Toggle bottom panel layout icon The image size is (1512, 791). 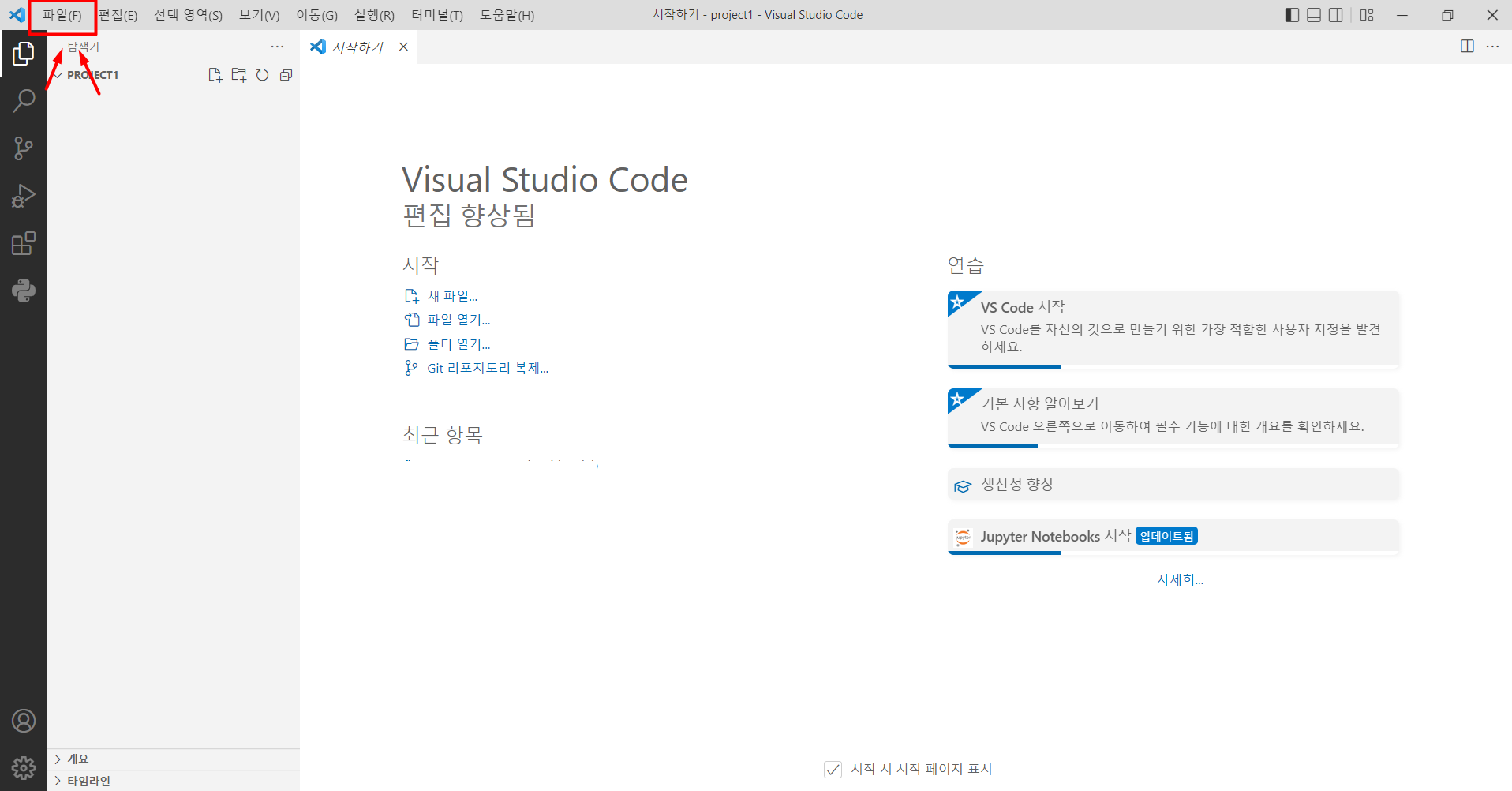click(1314, 15)
